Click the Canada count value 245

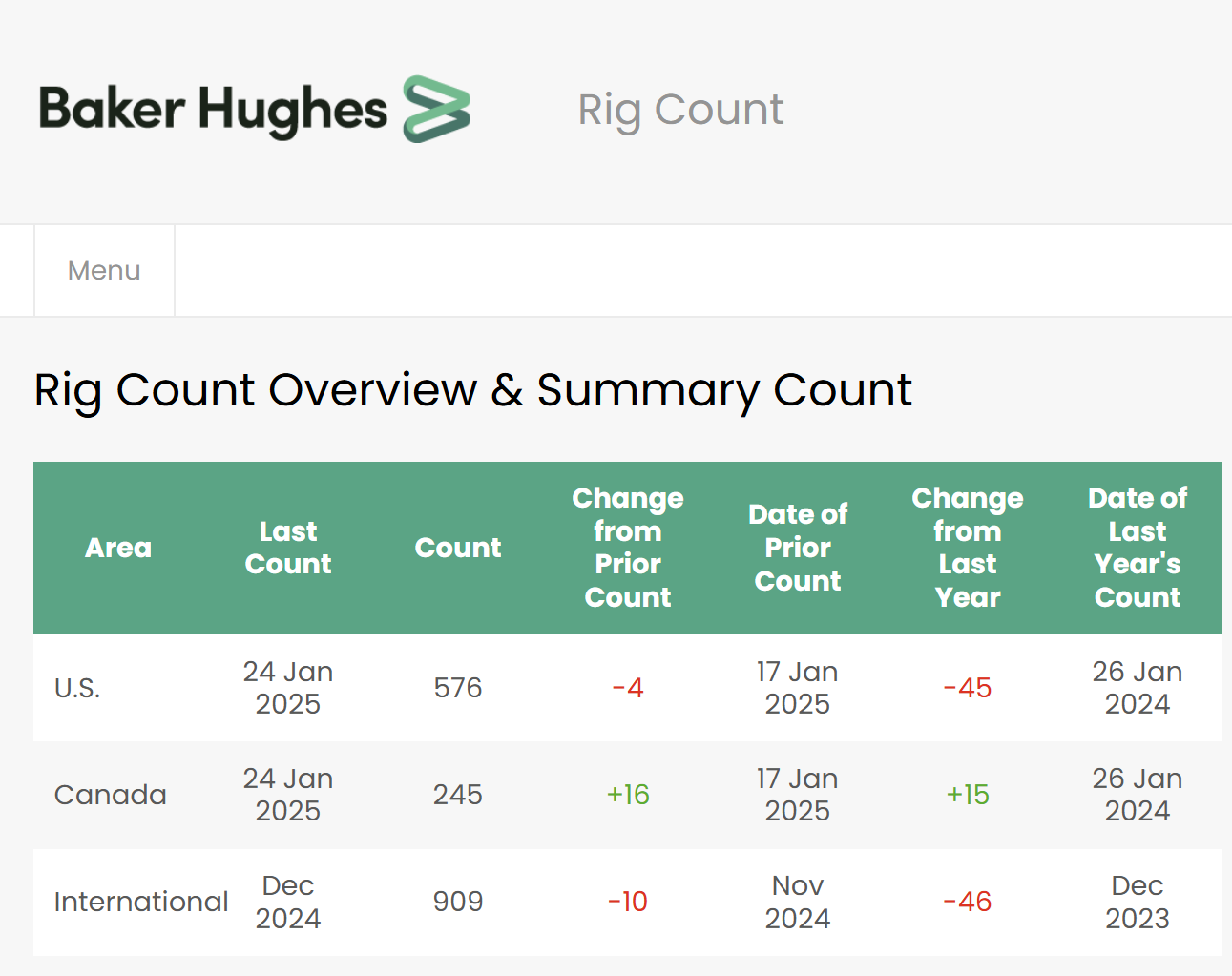click(x=458, y=795)
